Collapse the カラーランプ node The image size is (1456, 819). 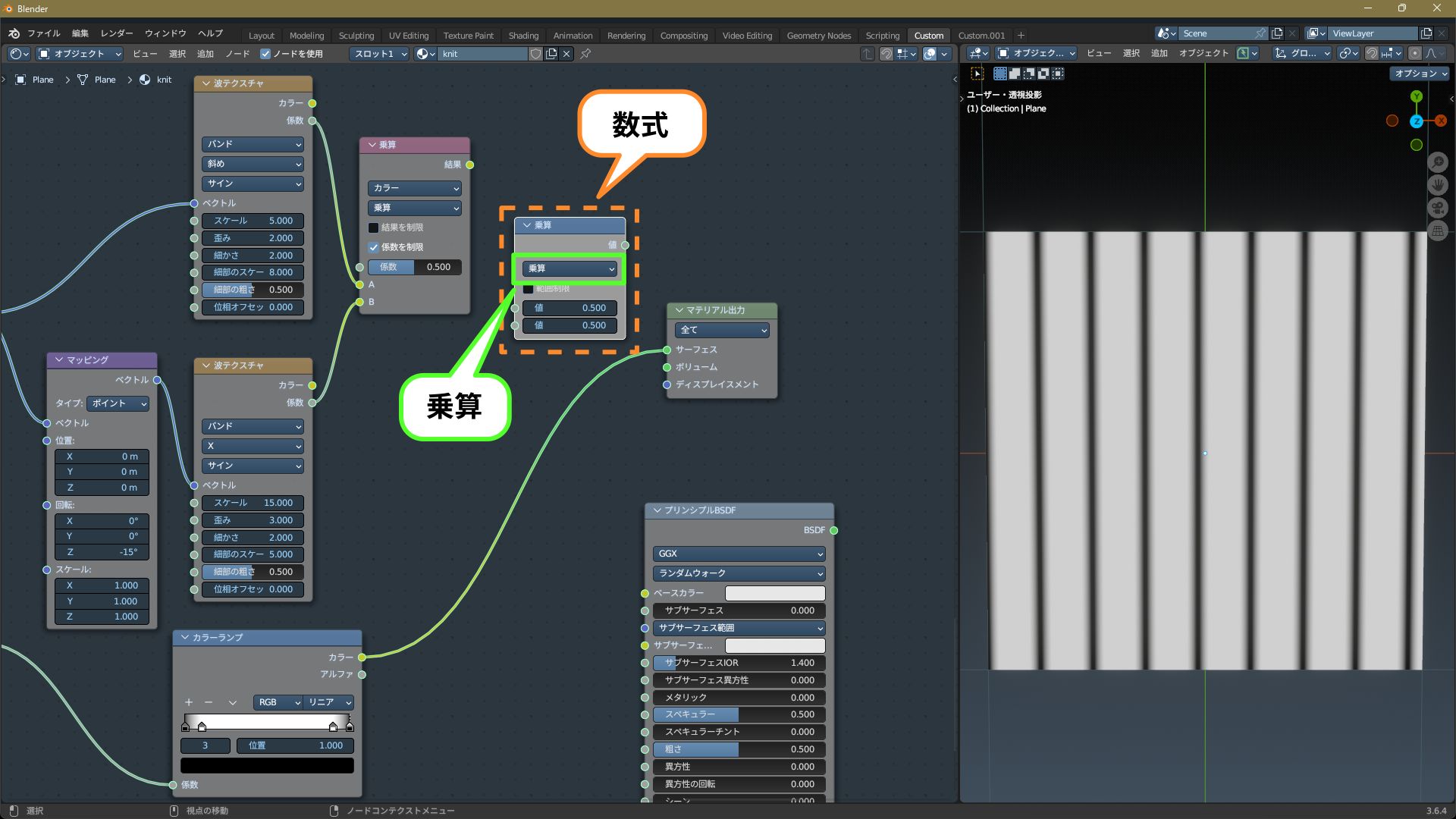(185, 638)
